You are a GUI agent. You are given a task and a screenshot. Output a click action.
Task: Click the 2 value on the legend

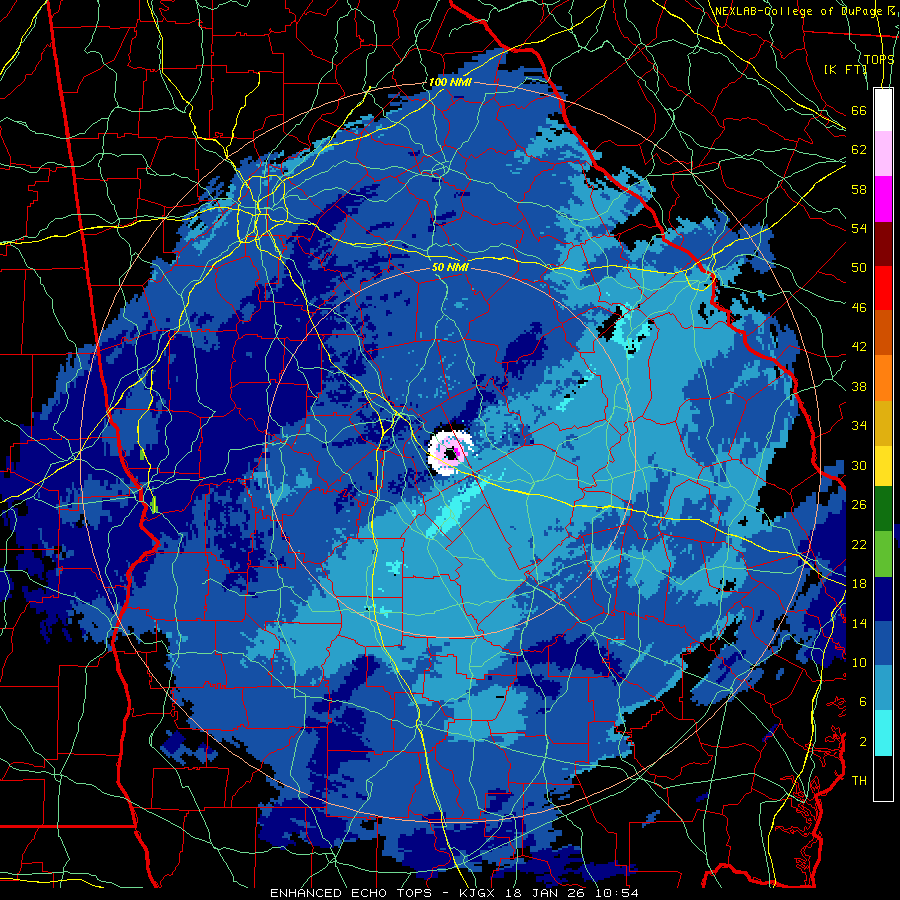click(x=863, y=742)
